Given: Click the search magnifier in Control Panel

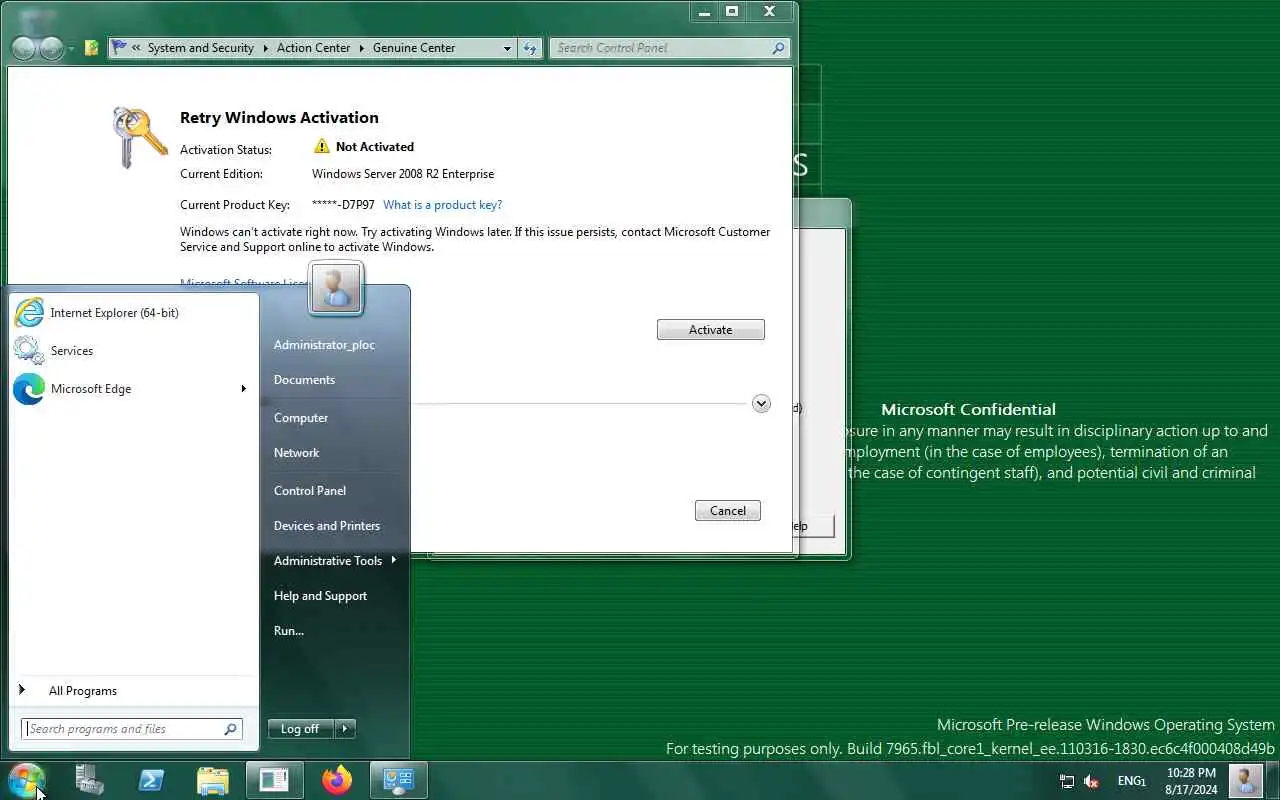Looking at the screenshot, I should 778,48.
